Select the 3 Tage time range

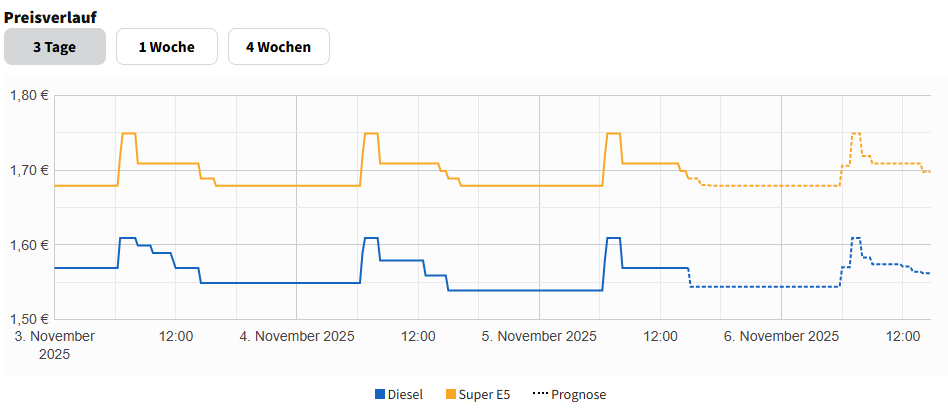pos(55,47)
